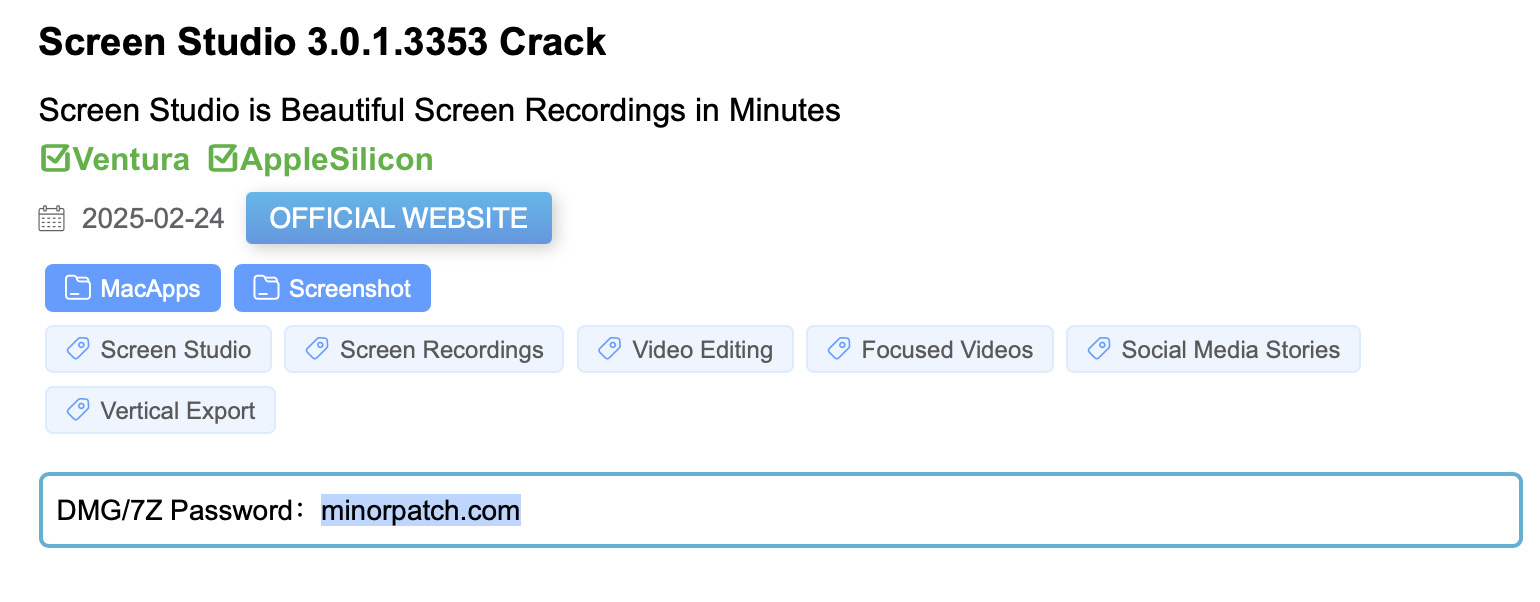
Task: Click the tag icon beside Focused Videos
Action: click(838, 349)
